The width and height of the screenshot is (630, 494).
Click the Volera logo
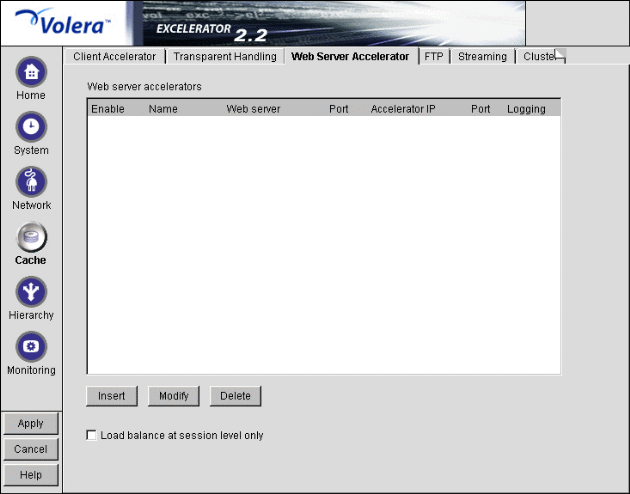point(63,22)
